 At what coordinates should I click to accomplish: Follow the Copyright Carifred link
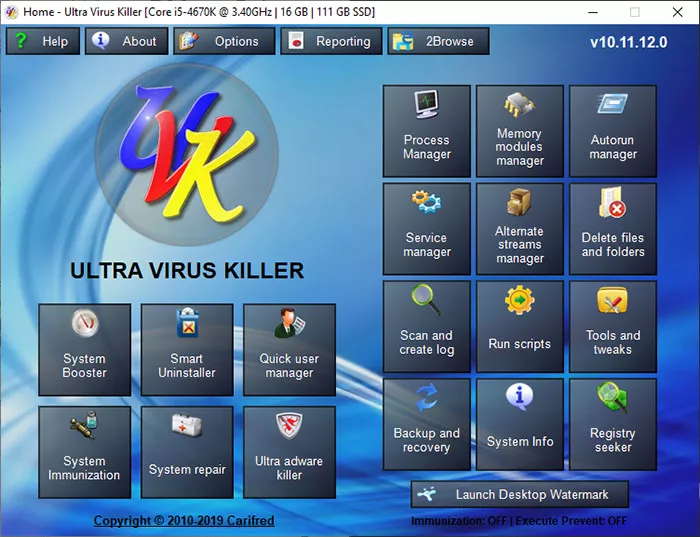[x=184, y=520]
